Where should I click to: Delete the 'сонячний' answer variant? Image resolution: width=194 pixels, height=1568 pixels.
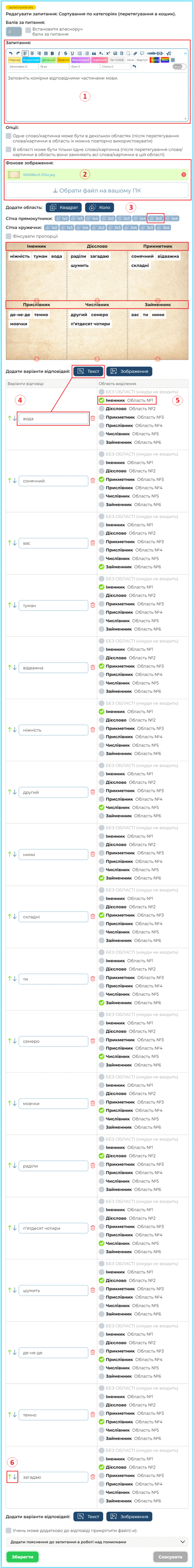pyautogui.click(x=92, y=481)
